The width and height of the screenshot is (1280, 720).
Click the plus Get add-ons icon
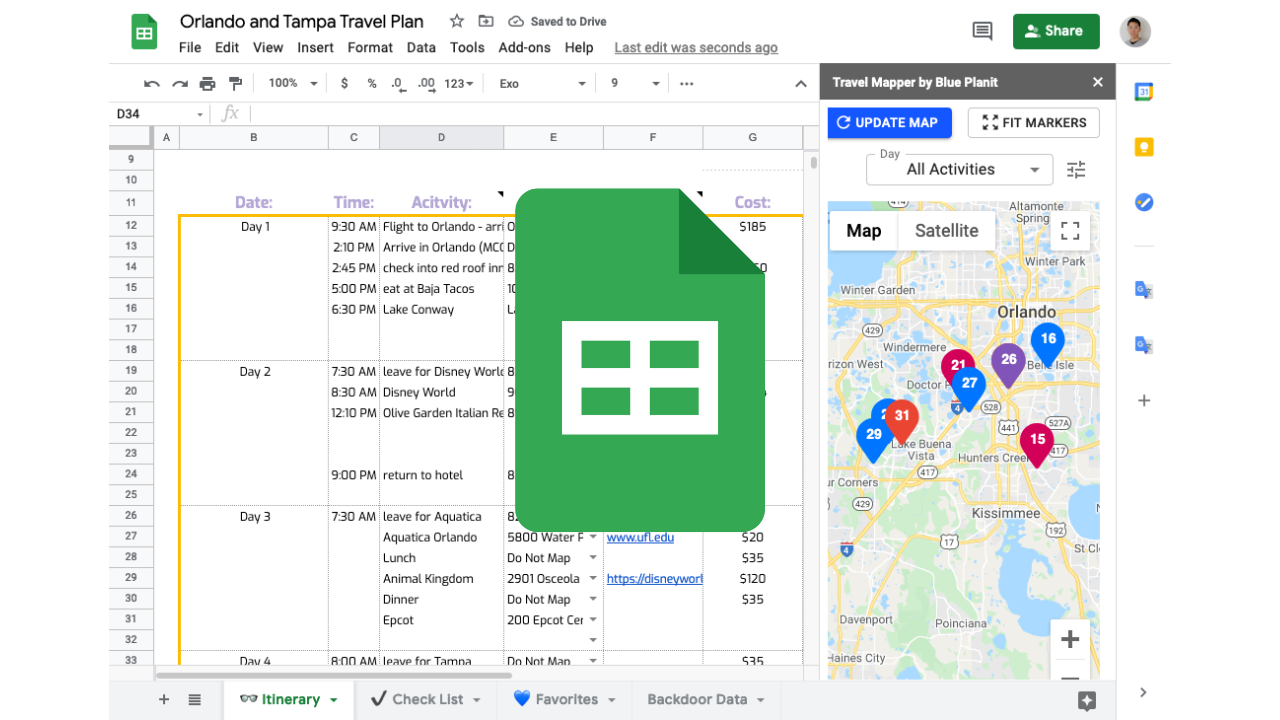[x=1144, y=400]
